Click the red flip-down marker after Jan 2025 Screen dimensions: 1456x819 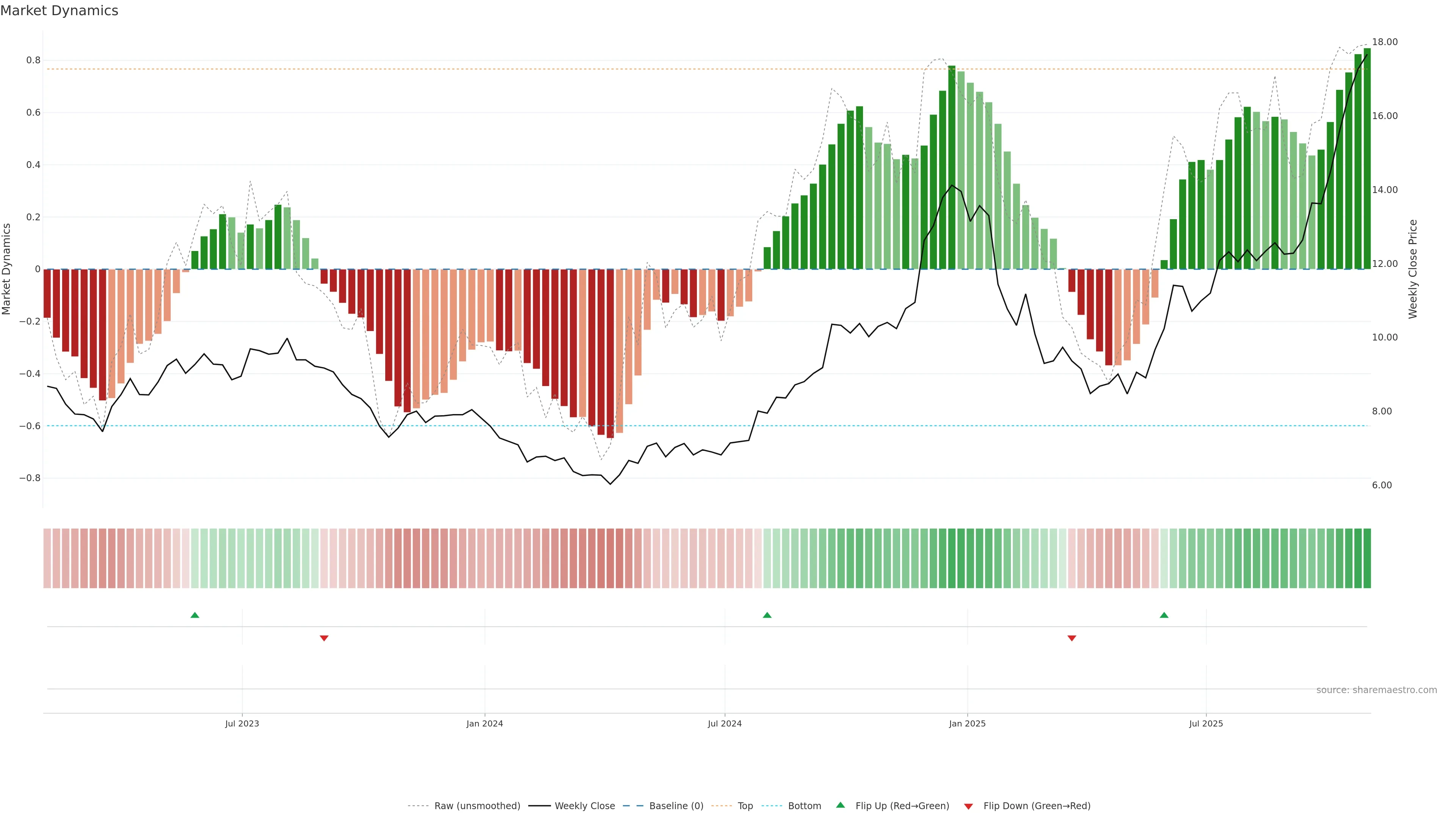point(1072,638)
